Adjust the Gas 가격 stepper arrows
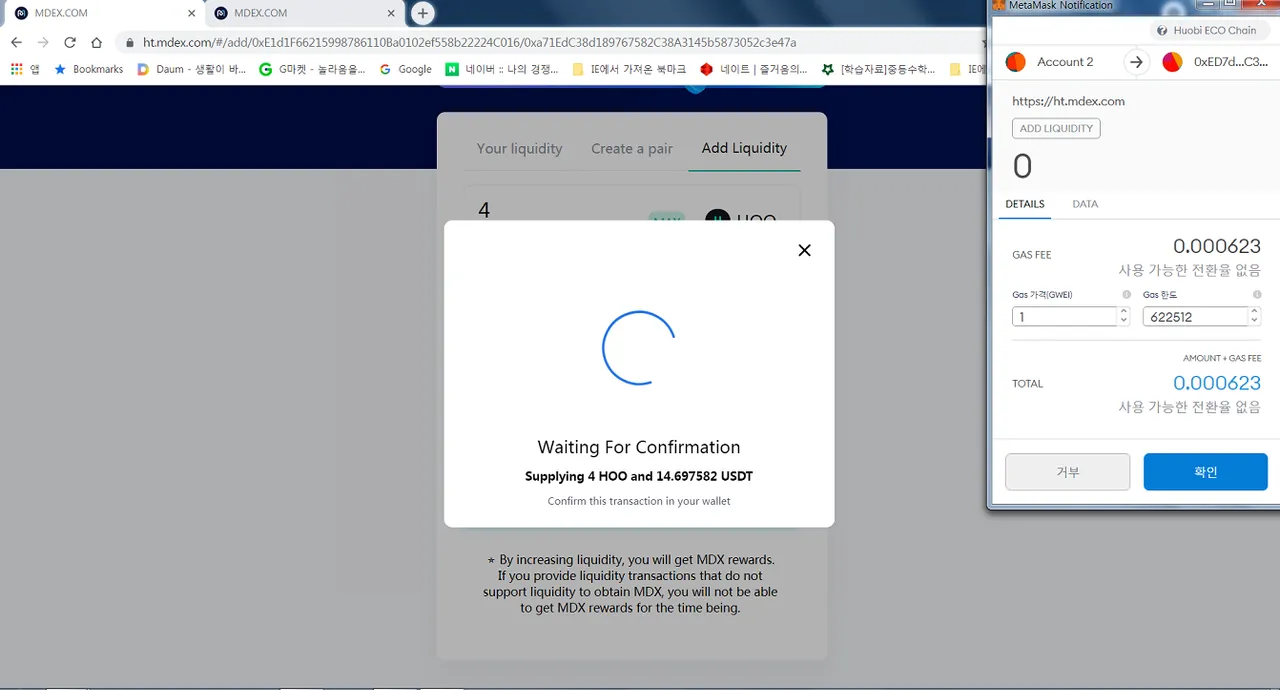 pos(1124,316)
